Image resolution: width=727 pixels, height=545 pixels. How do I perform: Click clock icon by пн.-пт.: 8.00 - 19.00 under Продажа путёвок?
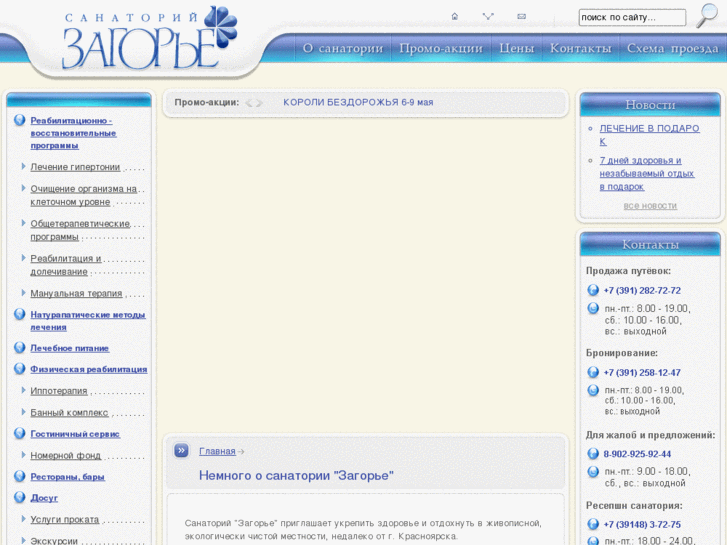[x=593, y=308]
